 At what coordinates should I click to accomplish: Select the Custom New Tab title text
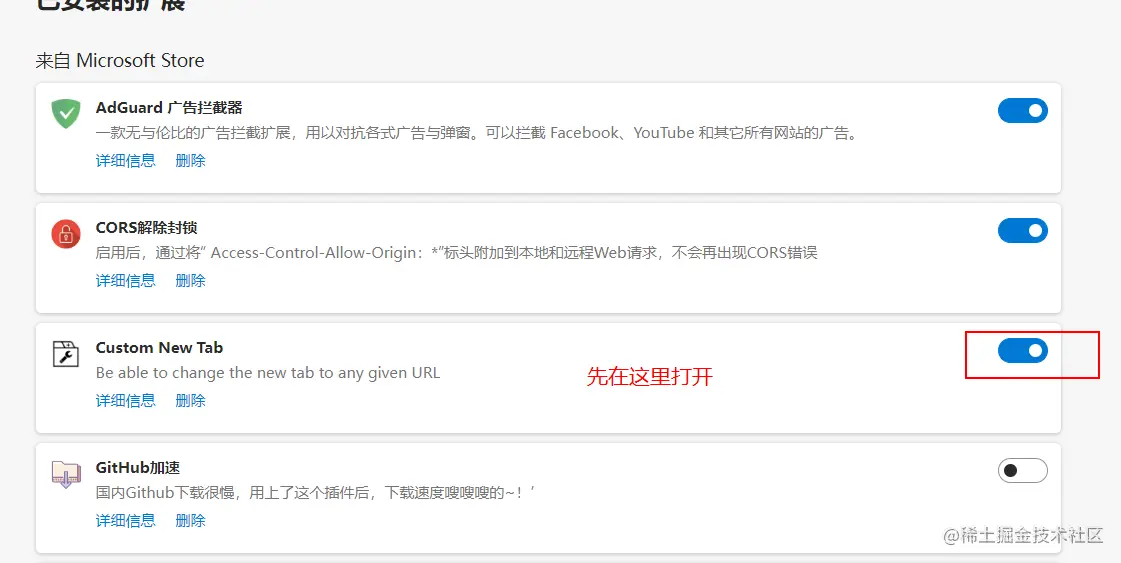click(159, 348)
